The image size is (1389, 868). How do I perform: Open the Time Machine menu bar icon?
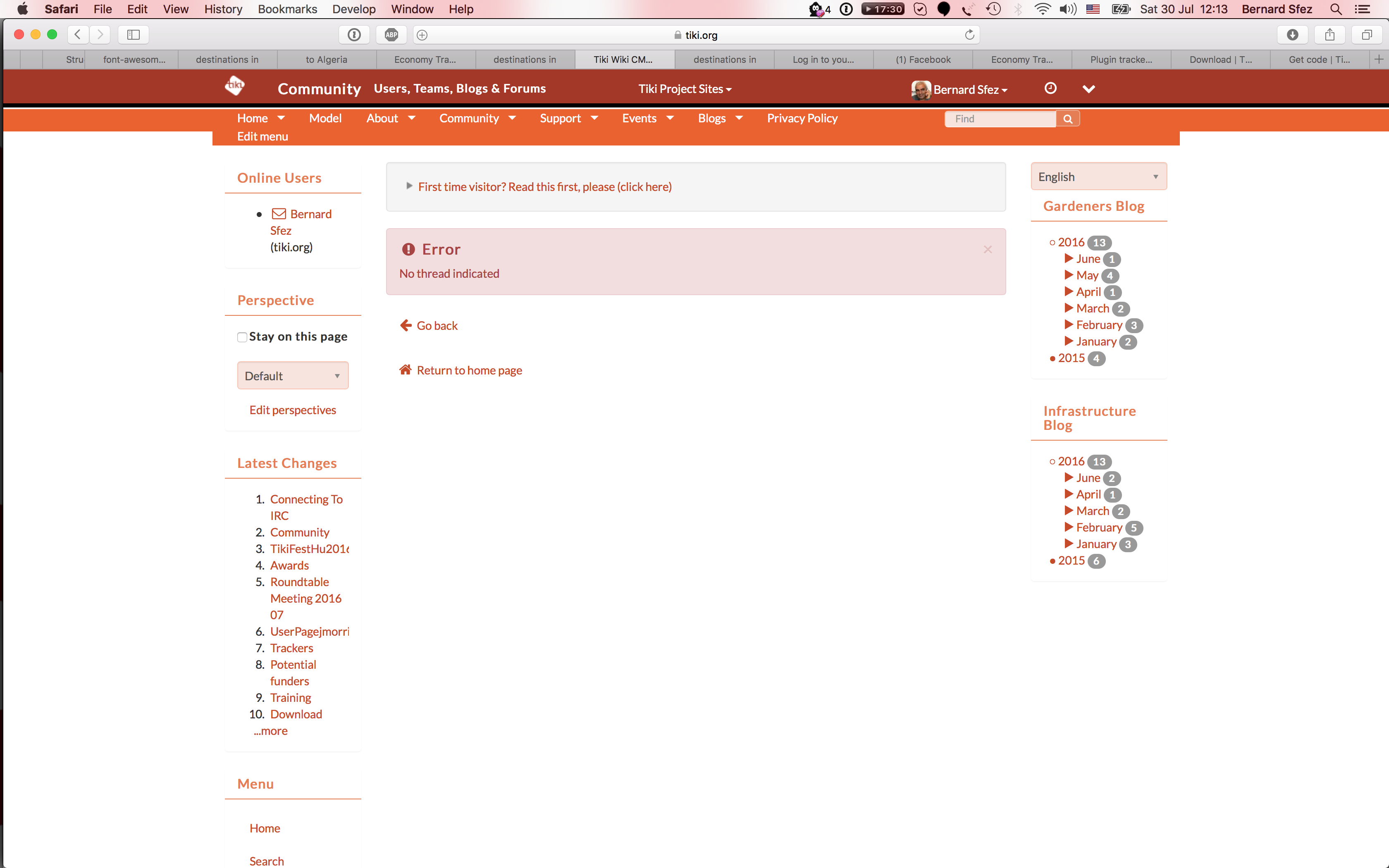point(993,9)
